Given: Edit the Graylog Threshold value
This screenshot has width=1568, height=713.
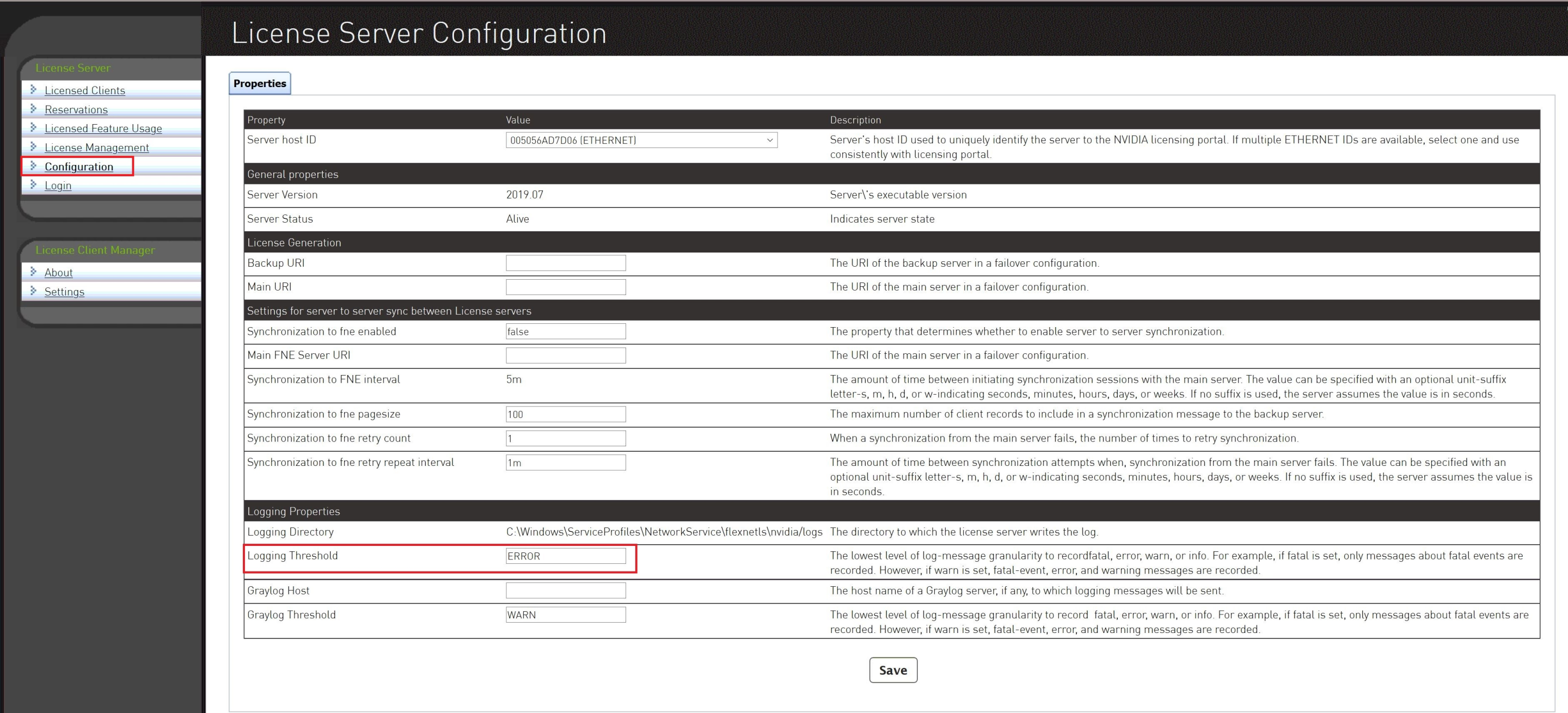Looking at the screenshot, I should coord(566,614).
